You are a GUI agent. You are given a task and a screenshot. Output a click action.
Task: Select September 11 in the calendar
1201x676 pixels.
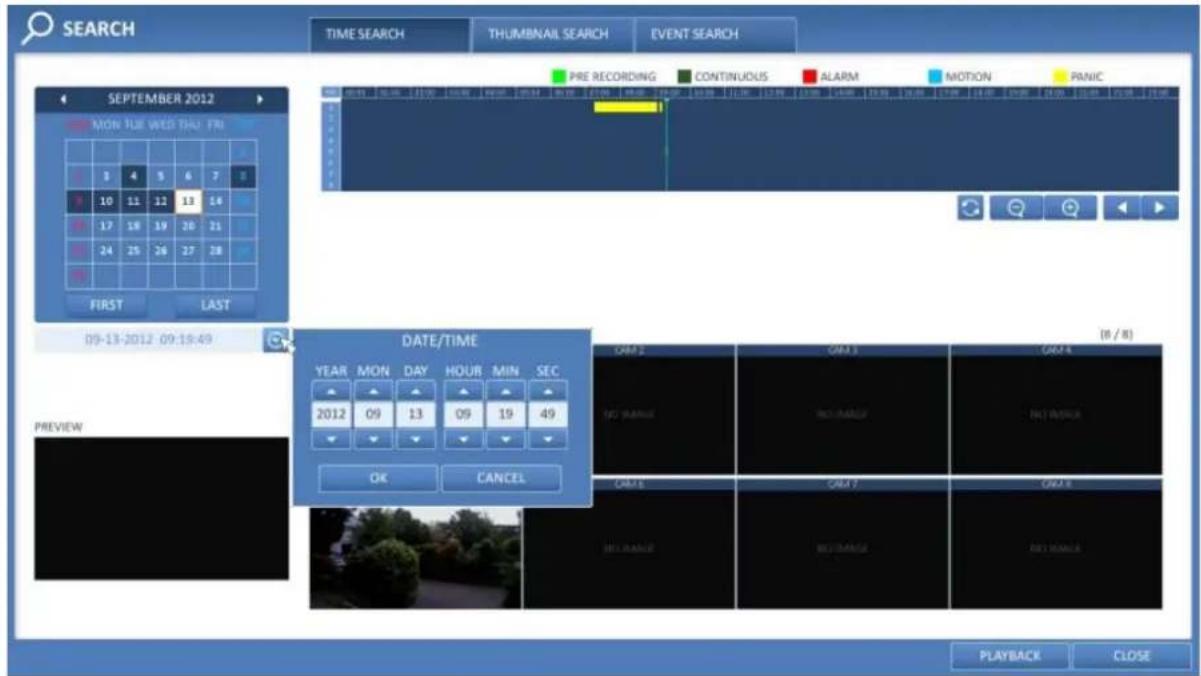pyautogui.click(x=134, y=201)
